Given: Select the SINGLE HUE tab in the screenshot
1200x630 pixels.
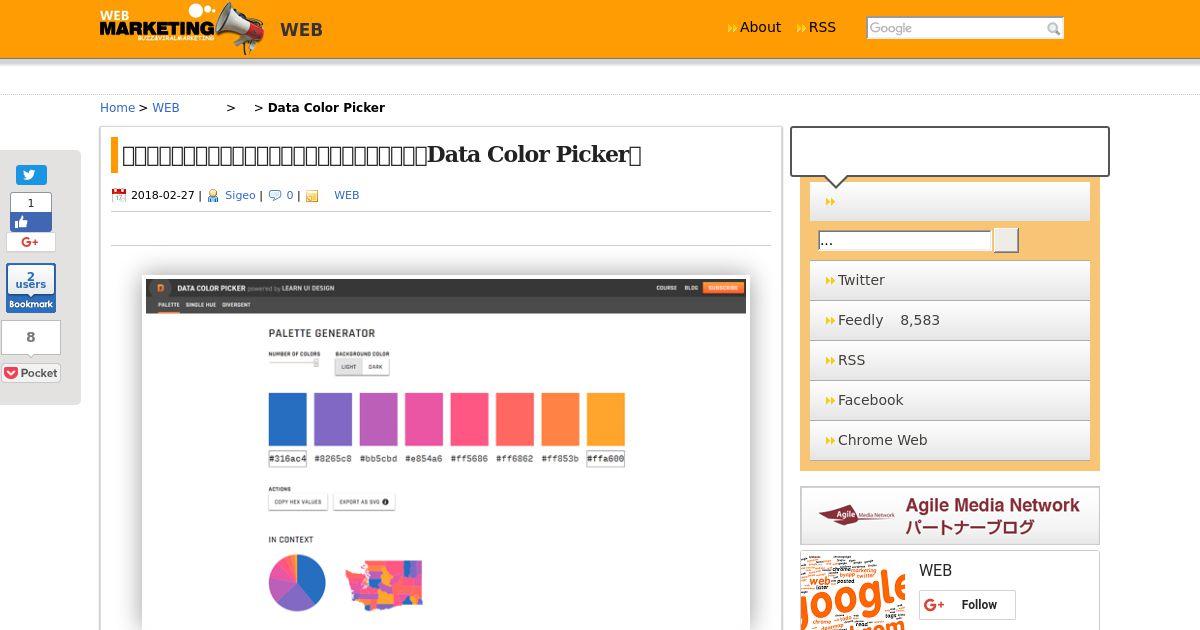Looking at the screenshot, I should [201, 304].
